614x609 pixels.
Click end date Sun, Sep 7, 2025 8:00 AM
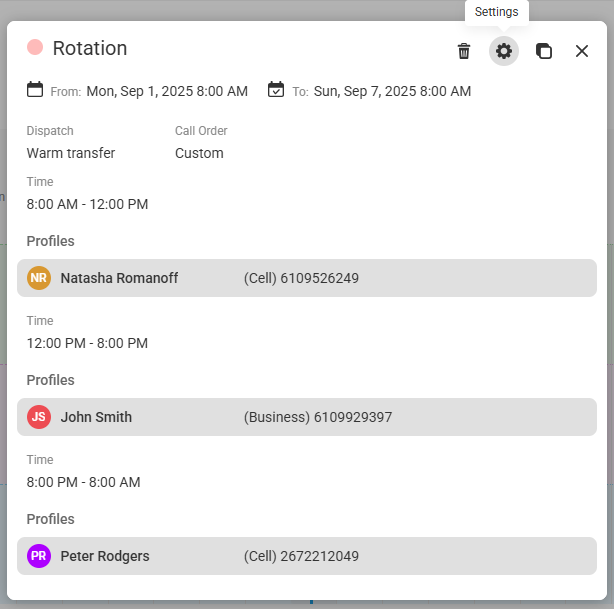point(392,91)
